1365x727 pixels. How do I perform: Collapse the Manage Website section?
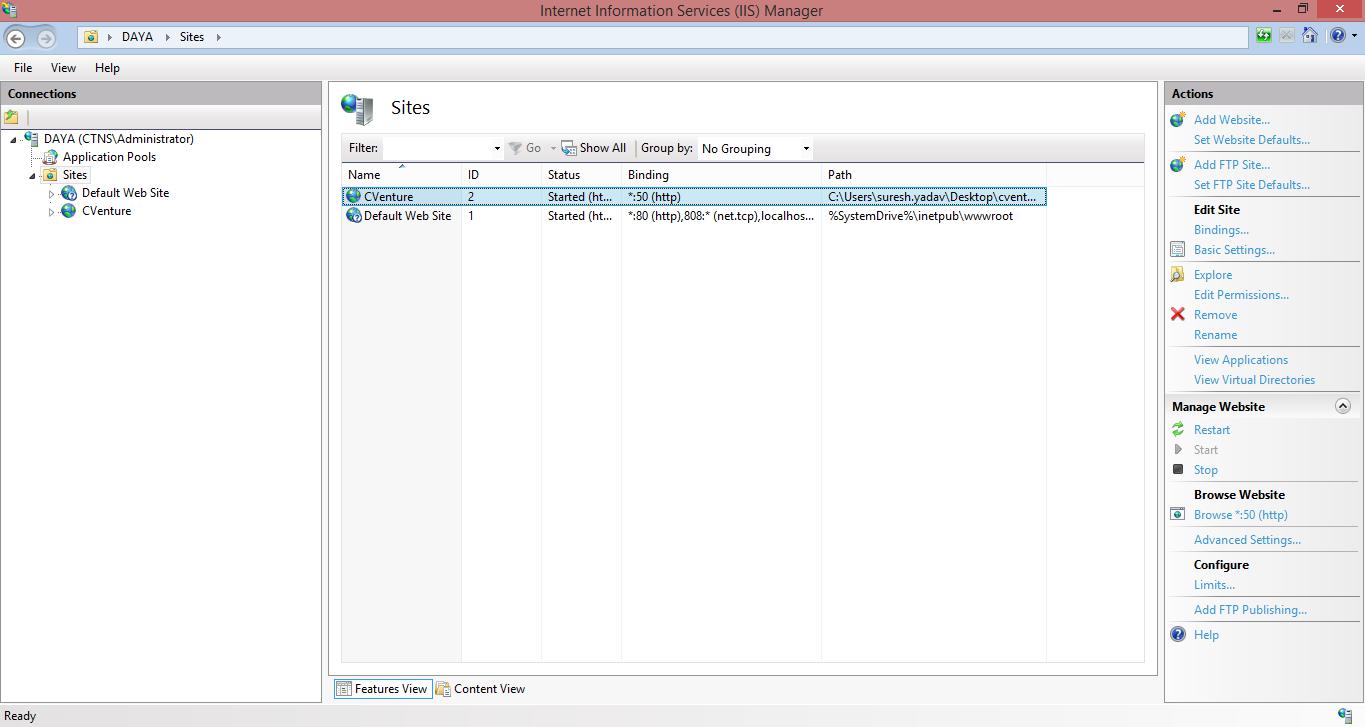click(x=1343, y=406)
